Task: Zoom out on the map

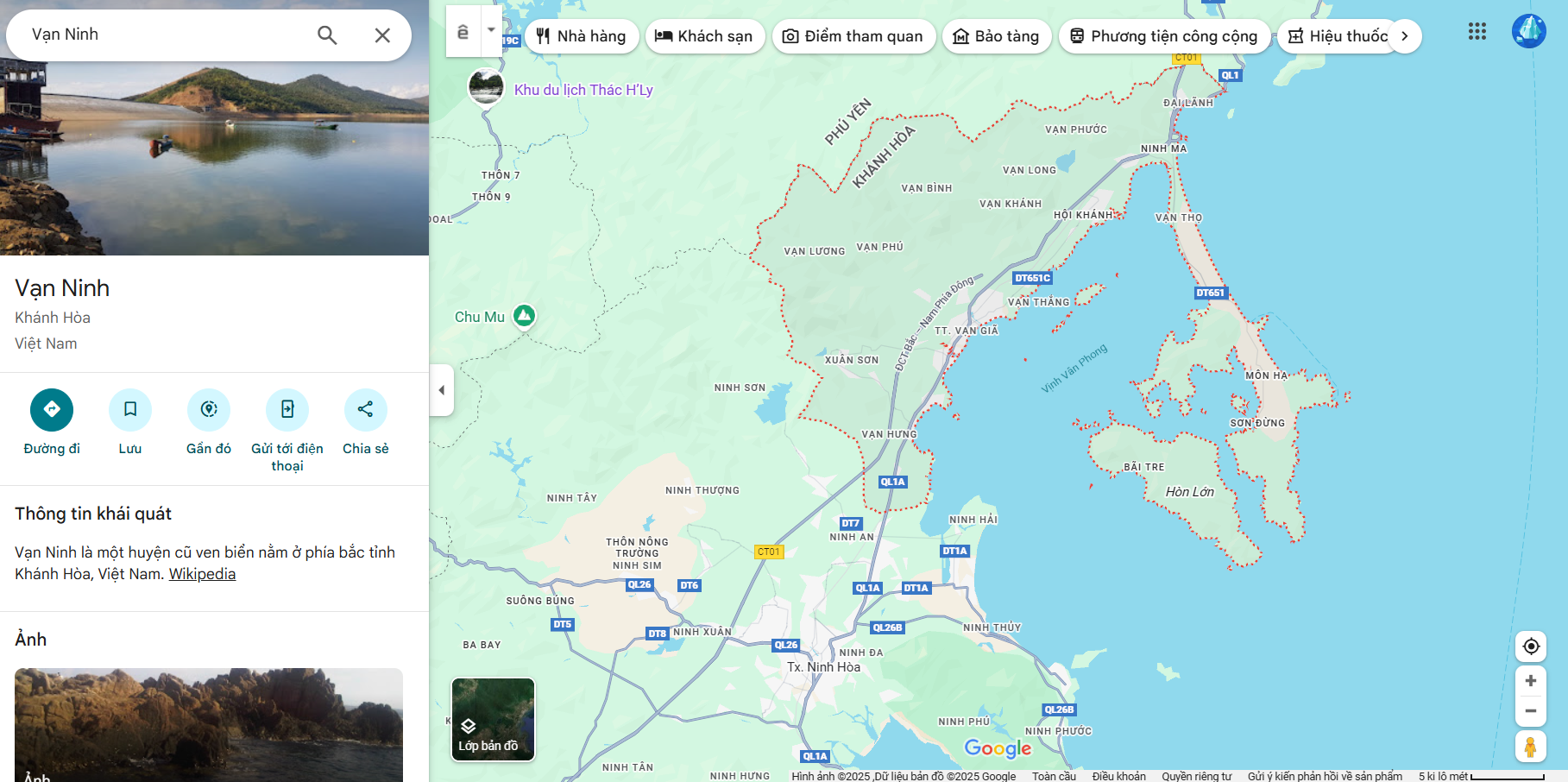Action: pyautogui.click(x=1530, y=711)
